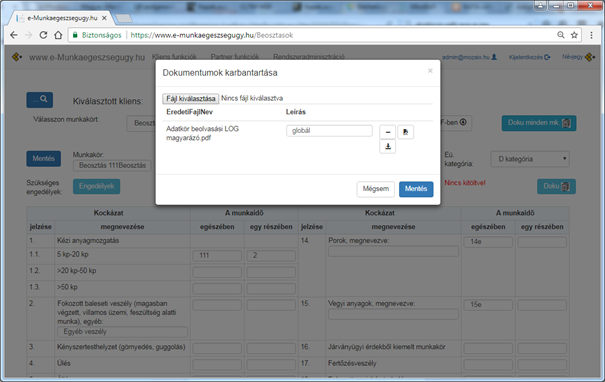
Task: Open browser zoom magnifier icon
Action: tap(561, 35)
